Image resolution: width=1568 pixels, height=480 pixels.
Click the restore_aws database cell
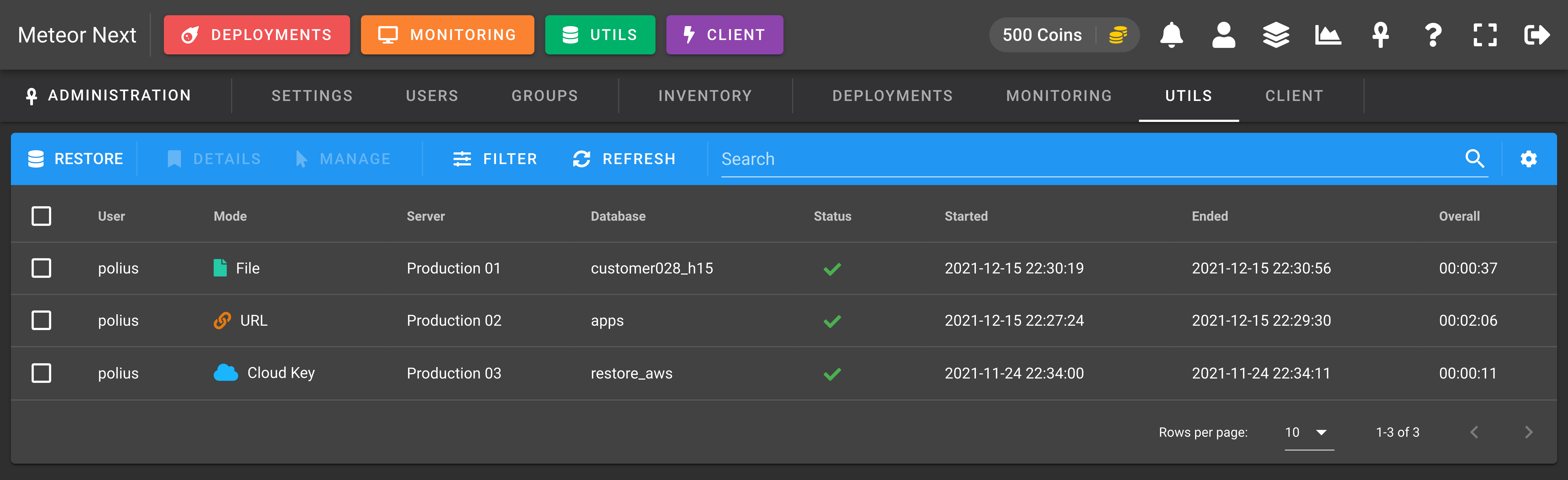pos(631,373)
